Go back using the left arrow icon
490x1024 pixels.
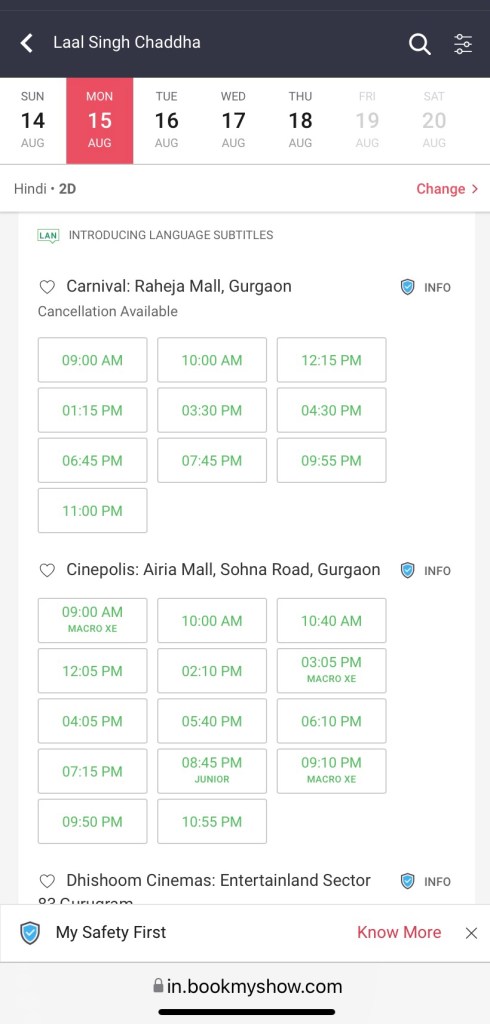tap(26, 43)
